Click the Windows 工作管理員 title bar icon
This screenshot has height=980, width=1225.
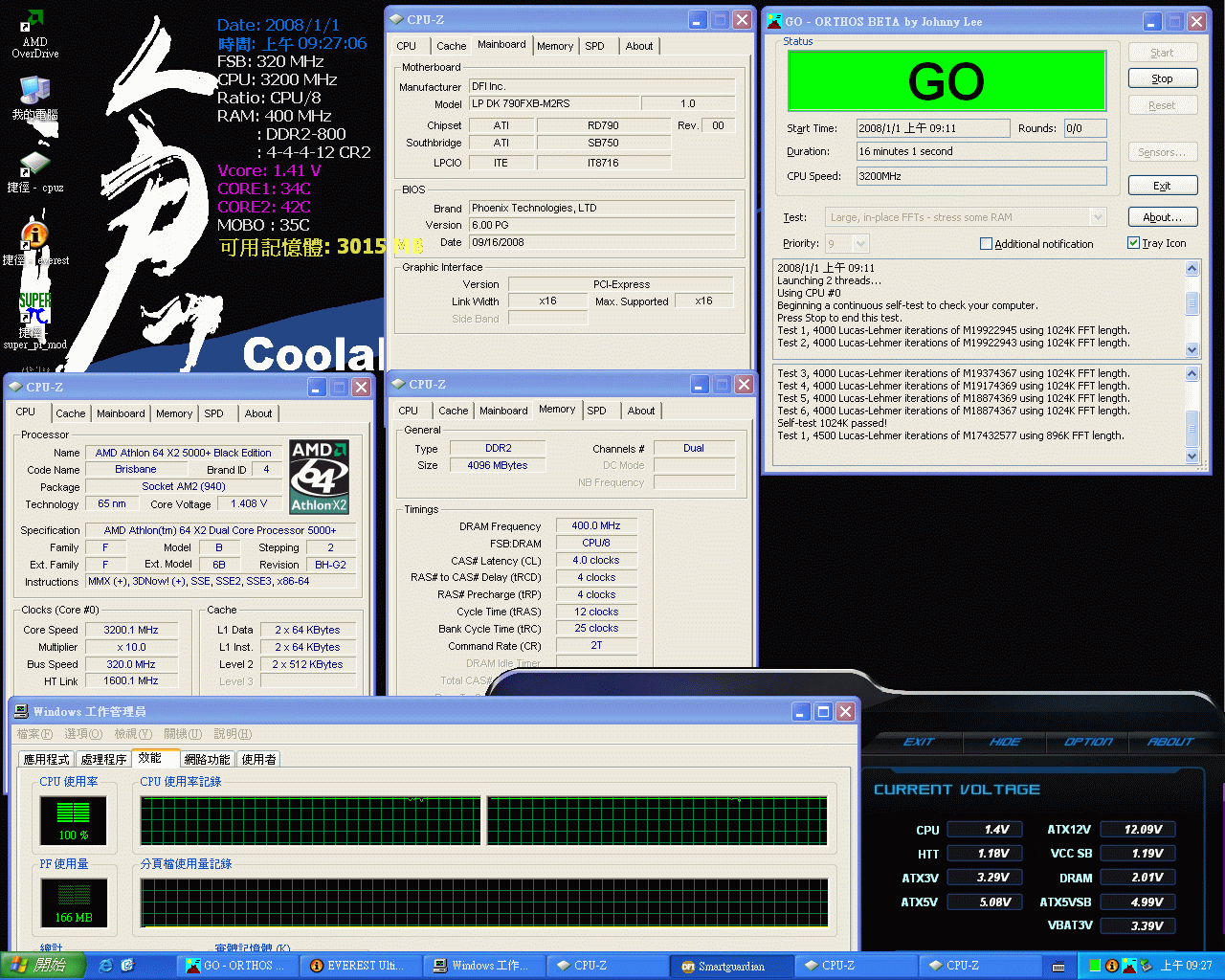(x=20, y=711)
